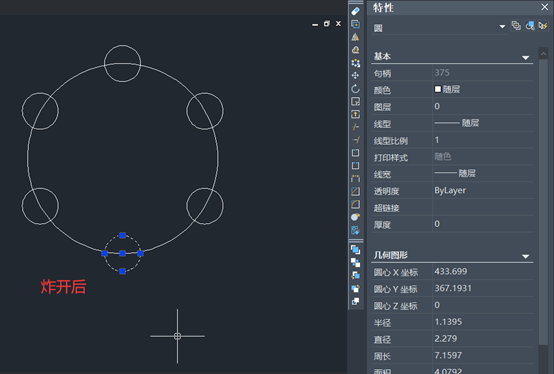Click the properties panel scrollbar up arrow
Viewport: 554px width, 374px height.
click(543, 54)
